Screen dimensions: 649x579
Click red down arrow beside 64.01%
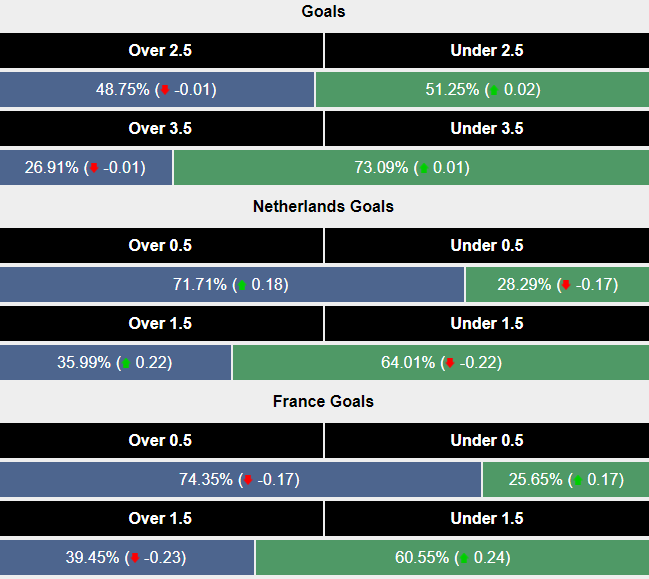point(450,363)
